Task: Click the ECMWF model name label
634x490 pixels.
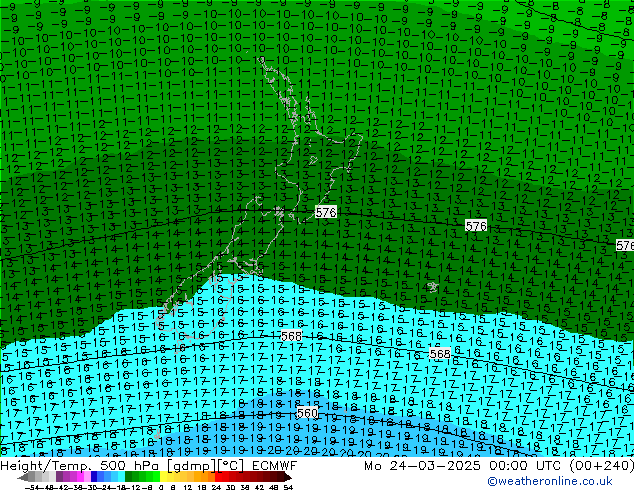Action: (x=274, y=466)
